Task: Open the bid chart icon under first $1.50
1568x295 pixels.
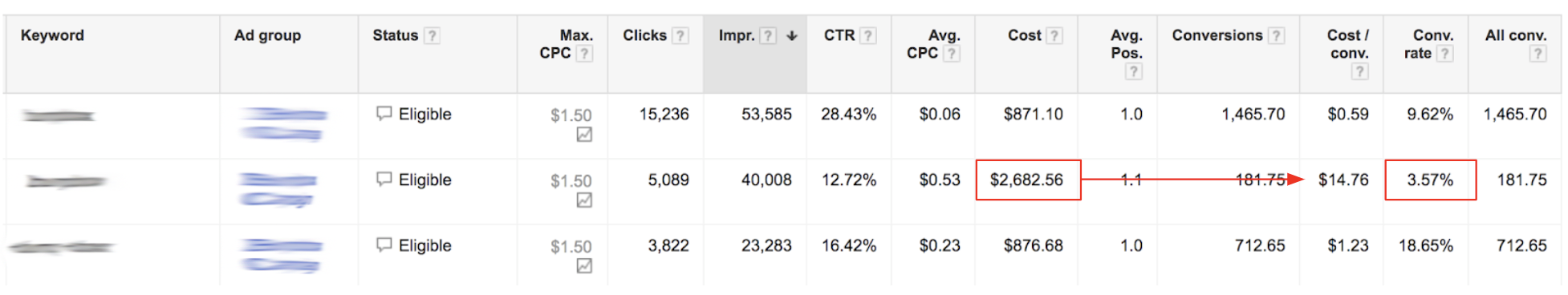Action: click(x=584, y=135)
